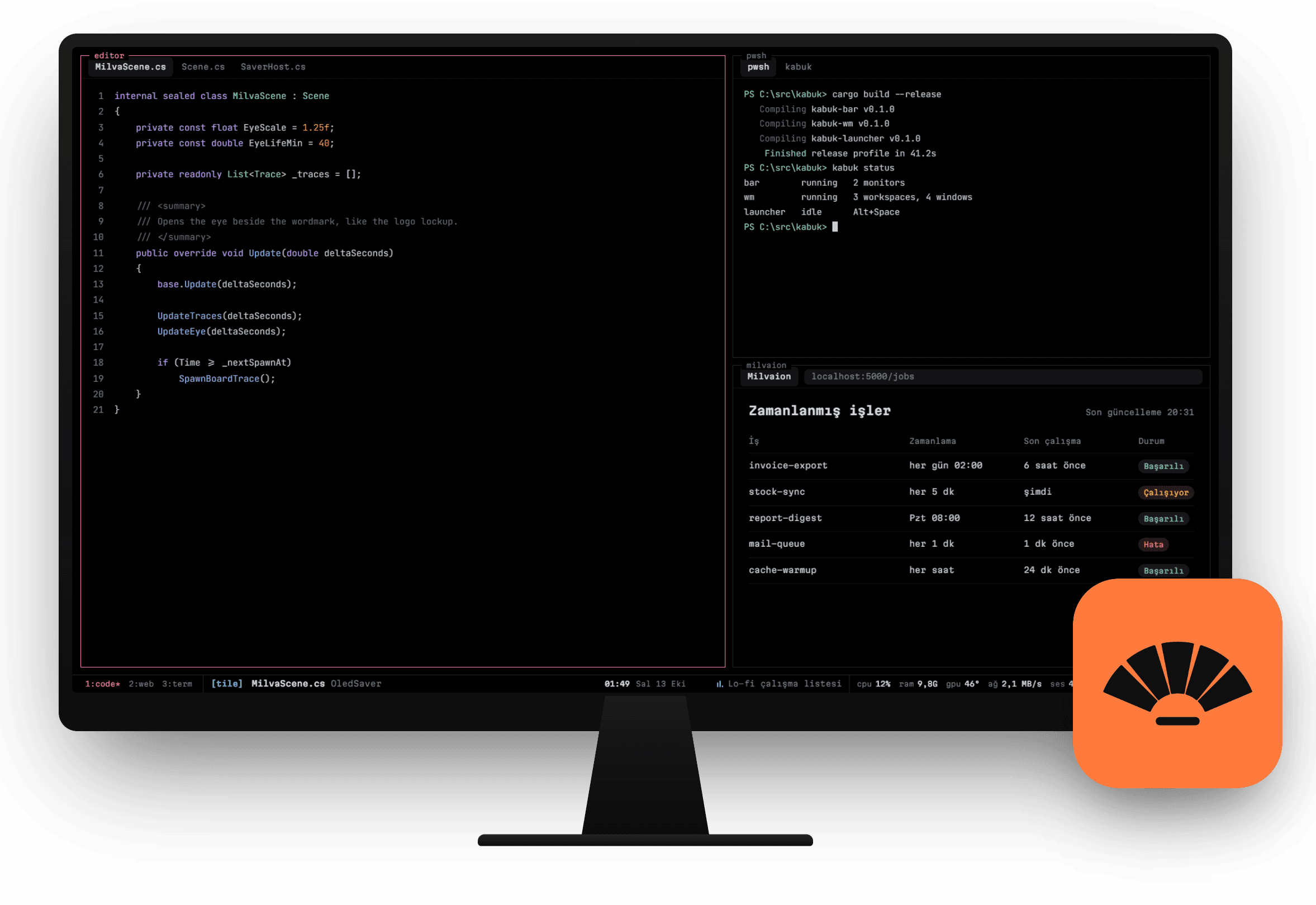The width and height of the screenshot is (1316, 905).
Task: Open the Scene.cs editor tab
Action: (203, 67)
